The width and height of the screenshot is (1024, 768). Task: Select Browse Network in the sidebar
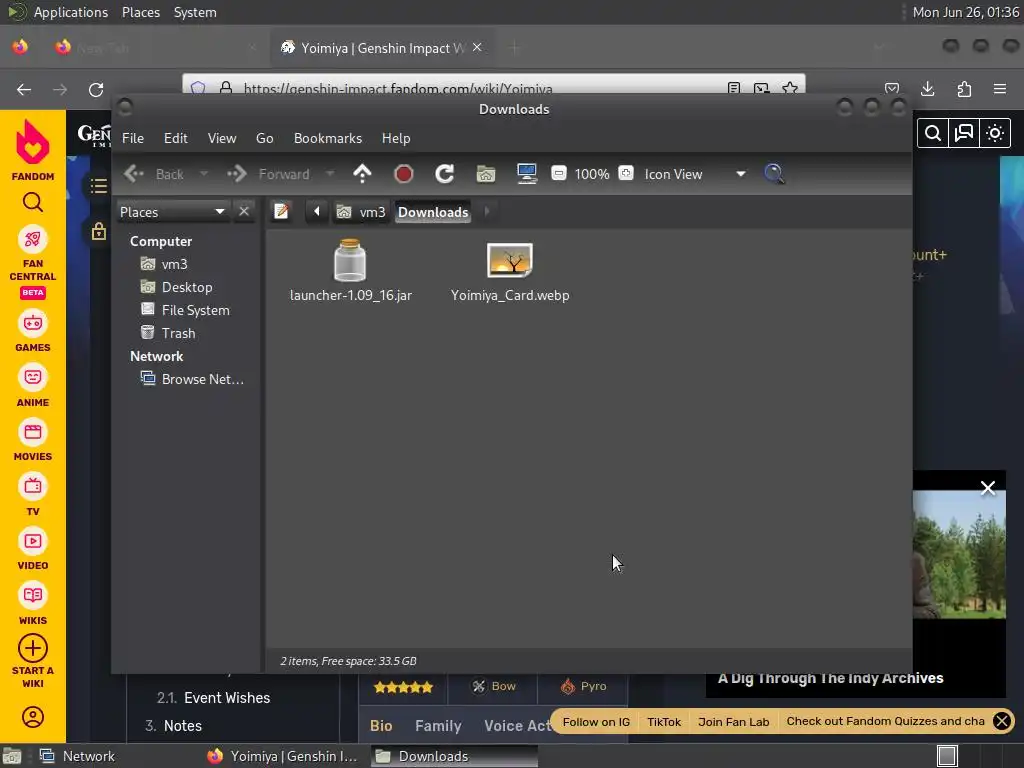[x=202, y=379]
